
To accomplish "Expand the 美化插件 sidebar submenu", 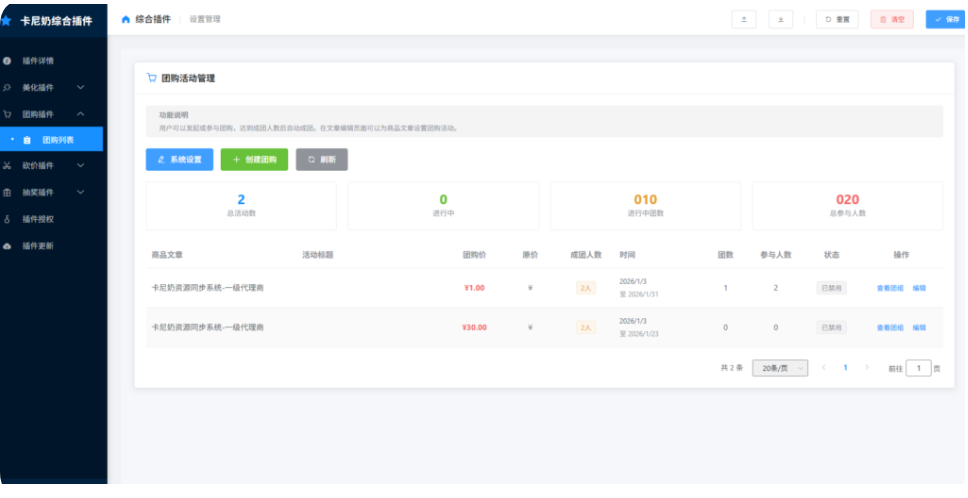I will click(81, 88).
